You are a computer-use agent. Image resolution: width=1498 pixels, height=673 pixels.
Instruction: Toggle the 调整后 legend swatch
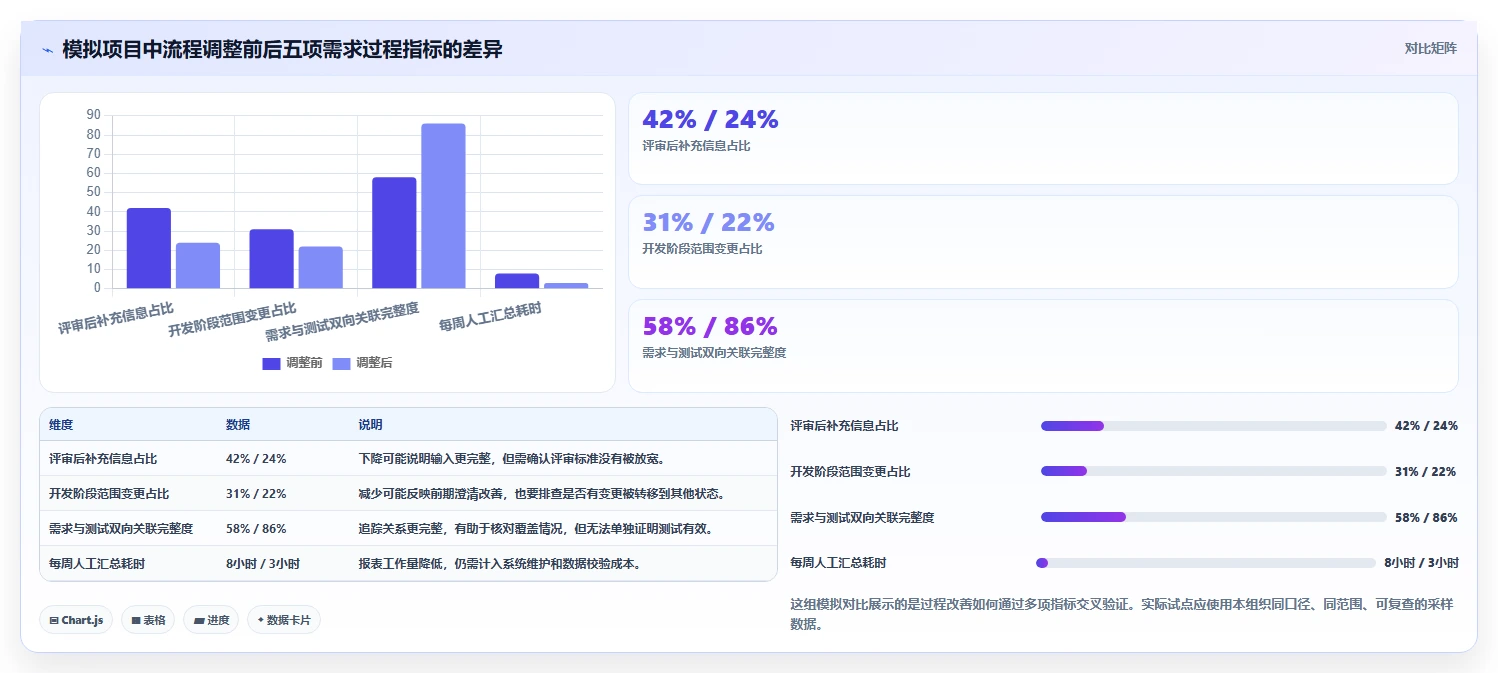click(x=341, y=363)
